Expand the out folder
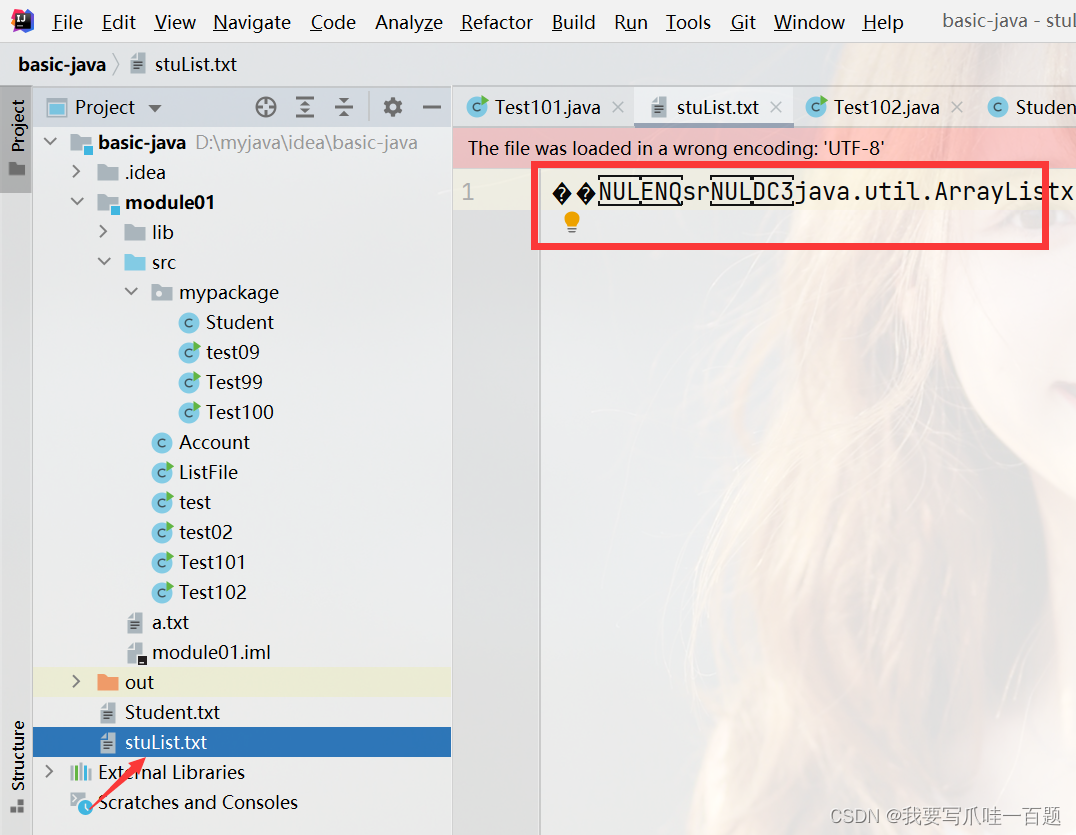 click(x=76, y=682)
